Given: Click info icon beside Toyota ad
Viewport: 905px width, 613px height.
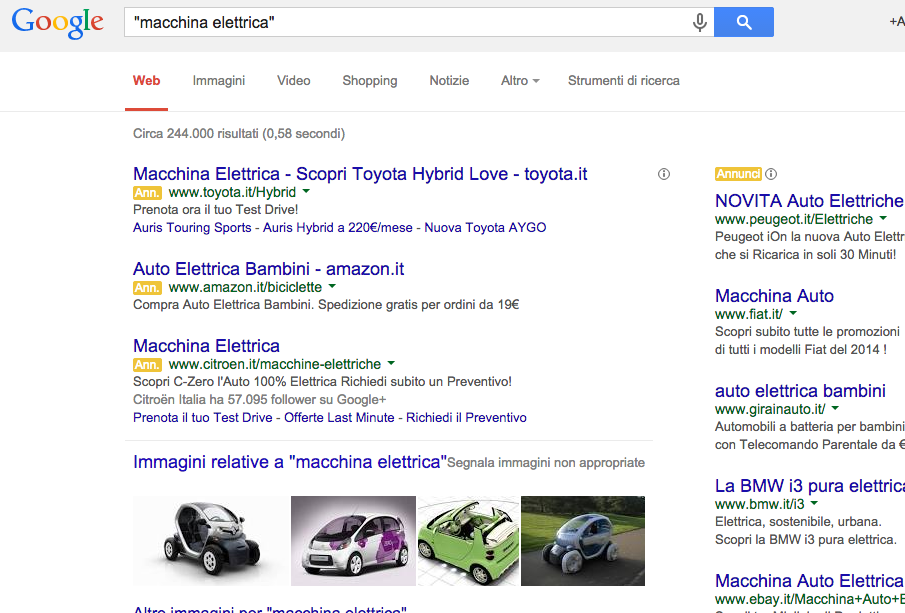Looking at the screenshot, I should [664, 174].
